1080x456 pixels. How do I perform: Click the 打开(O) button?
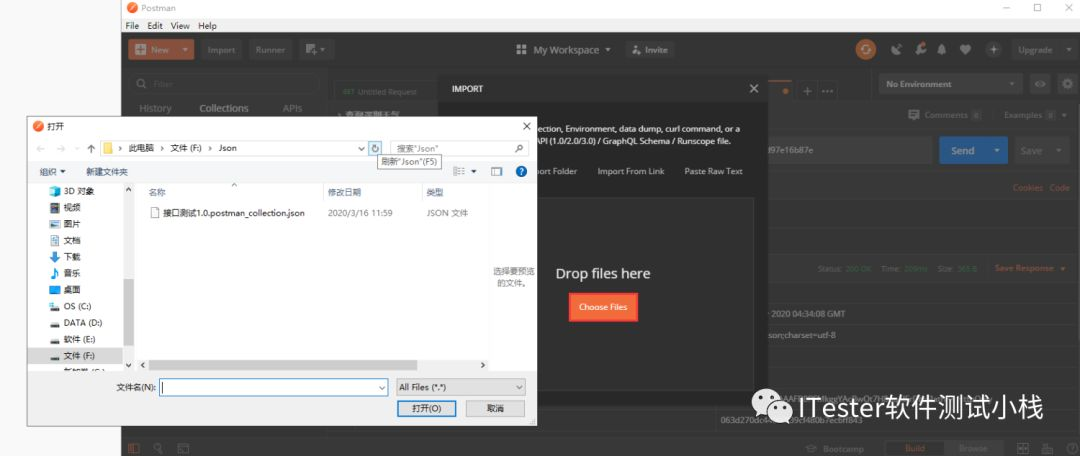click(x=426, y=408)
